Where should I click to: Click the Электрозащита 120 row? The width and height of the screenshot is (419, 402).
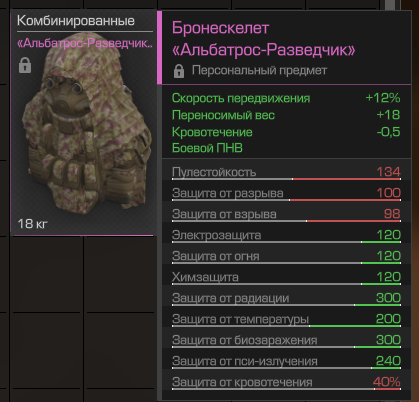pos(286,236)
